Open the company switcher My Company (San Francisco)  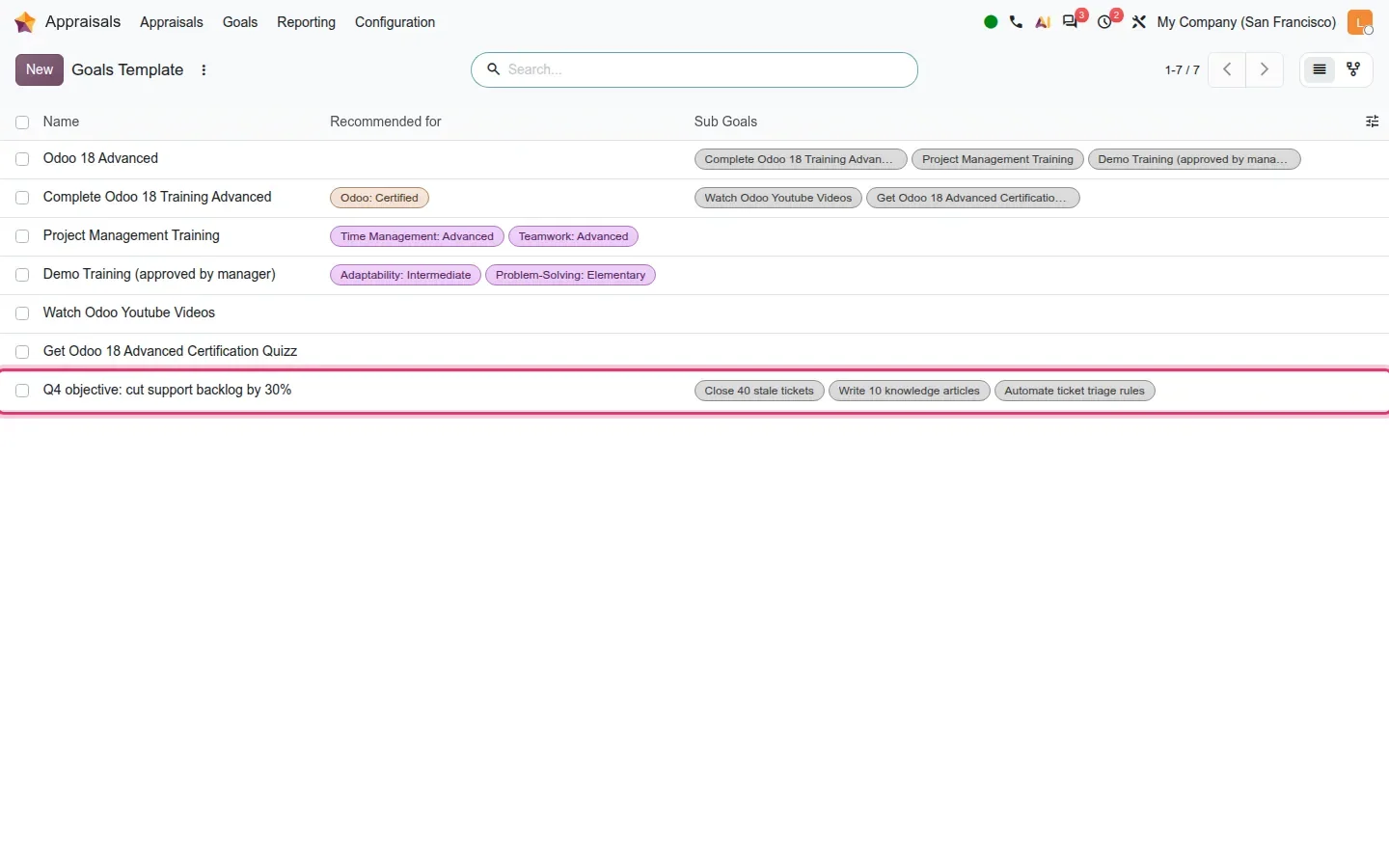coord(1246,22)
